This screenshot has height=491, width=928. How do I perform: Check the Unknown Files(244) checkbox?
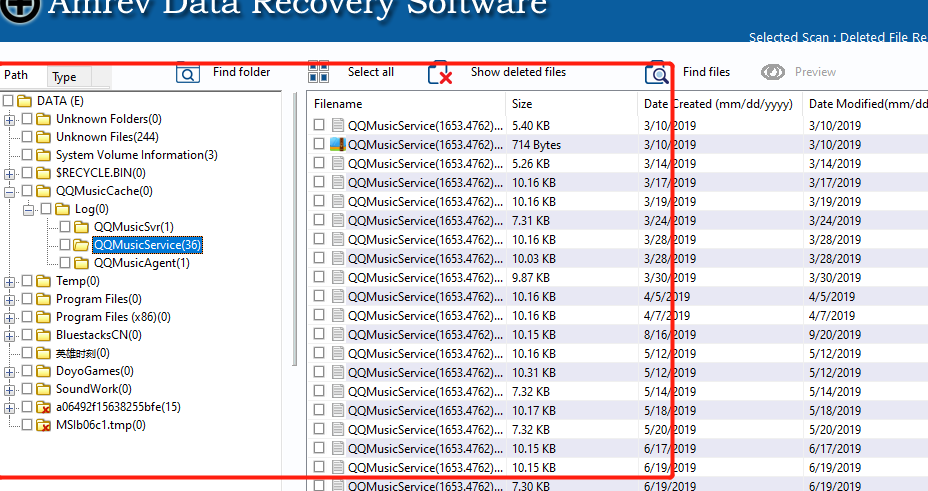click(27, 137)
